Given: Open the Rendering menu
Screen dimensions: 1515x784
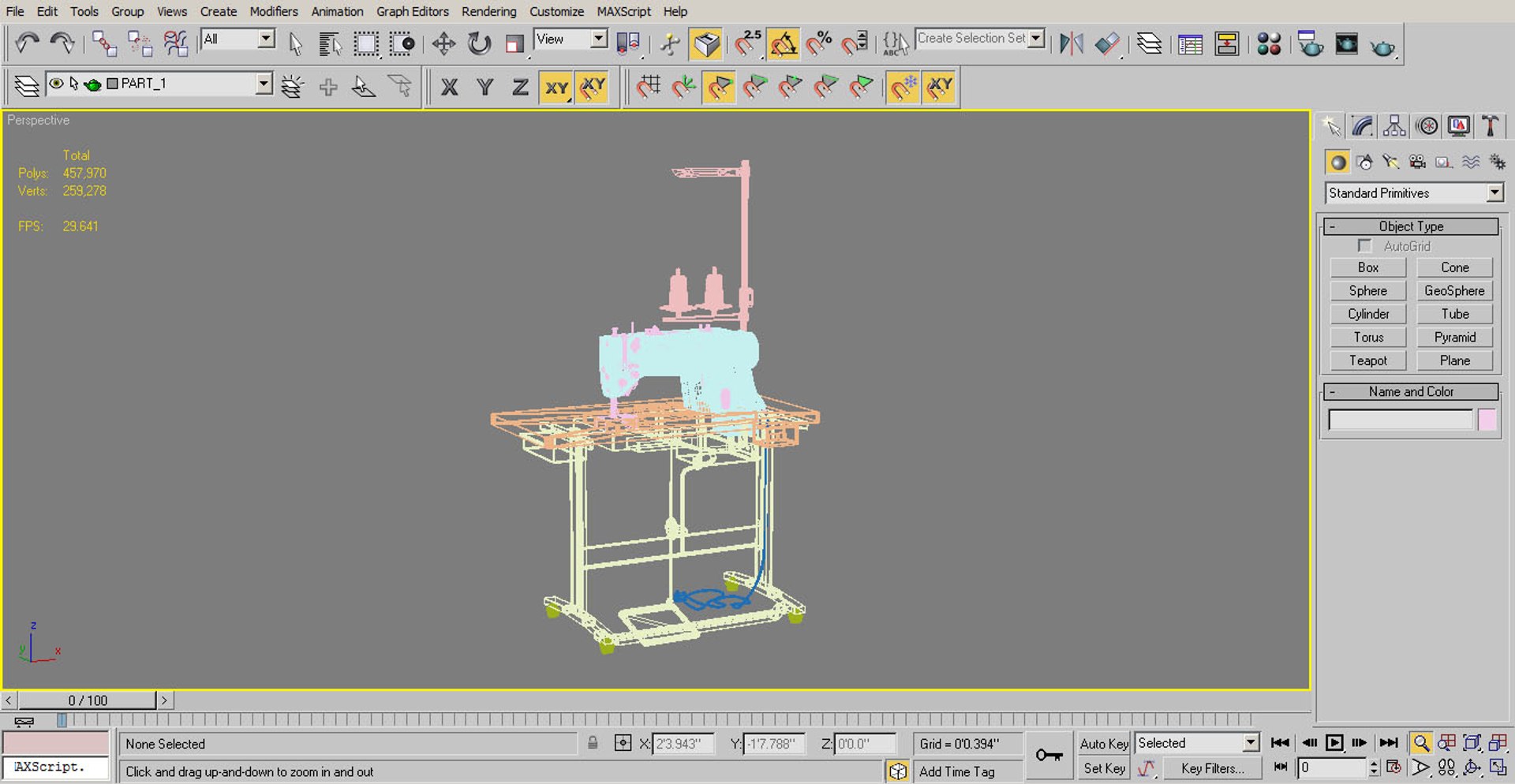Looking at the screenshot, I should point(488,11).
